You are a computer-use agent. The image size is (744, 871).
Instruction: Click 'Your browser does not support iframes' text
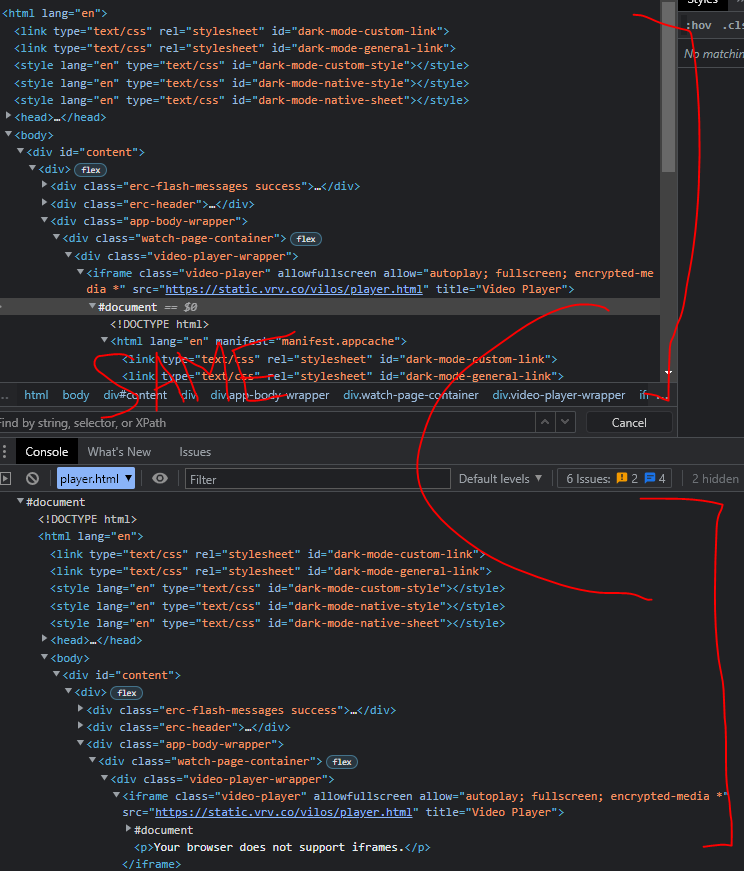278,847
